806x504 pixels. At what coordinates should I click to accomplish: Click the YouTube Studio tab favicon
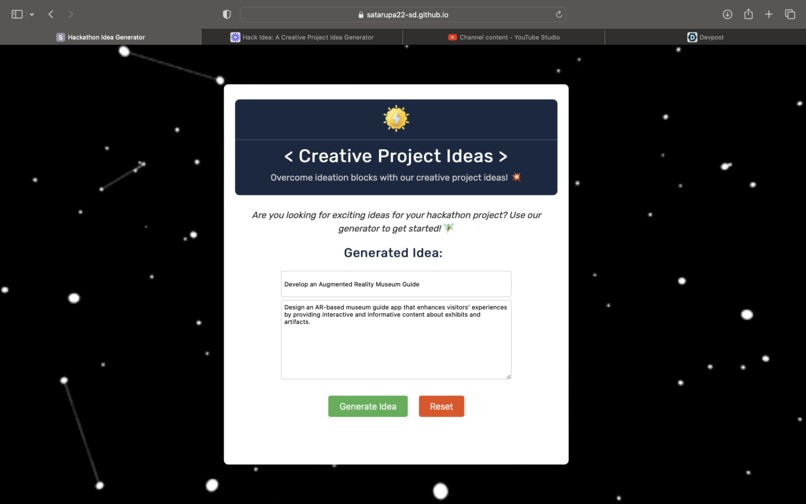452,37
